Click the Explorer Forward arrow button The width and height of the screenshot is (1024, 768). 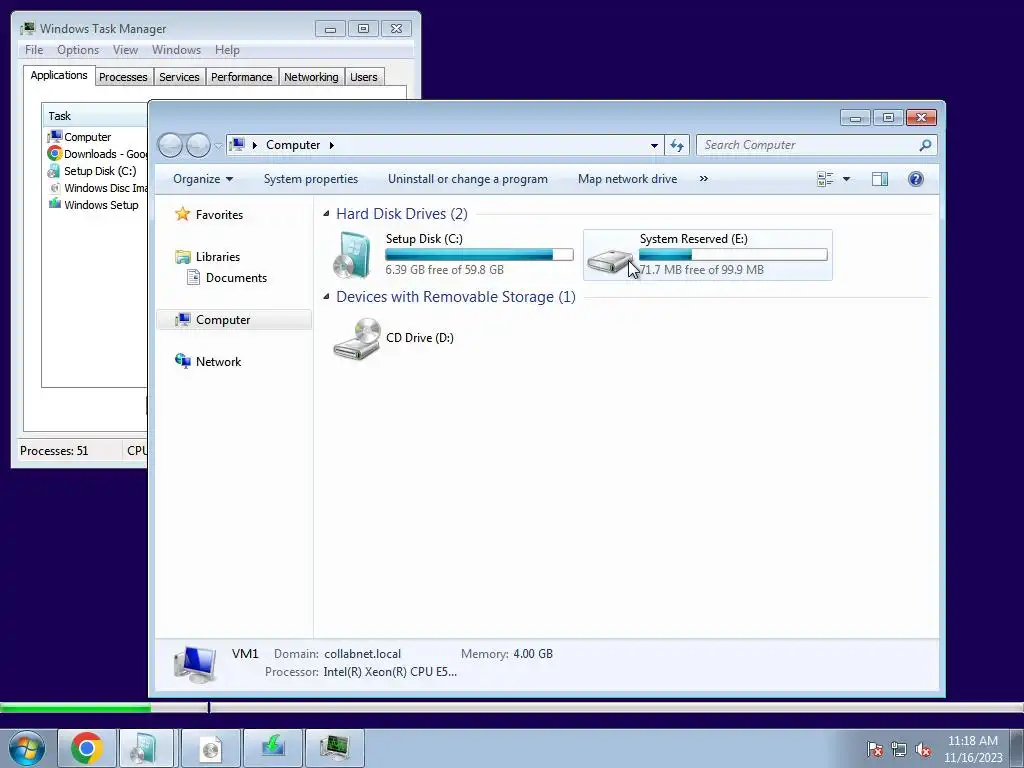click(198, 145)
